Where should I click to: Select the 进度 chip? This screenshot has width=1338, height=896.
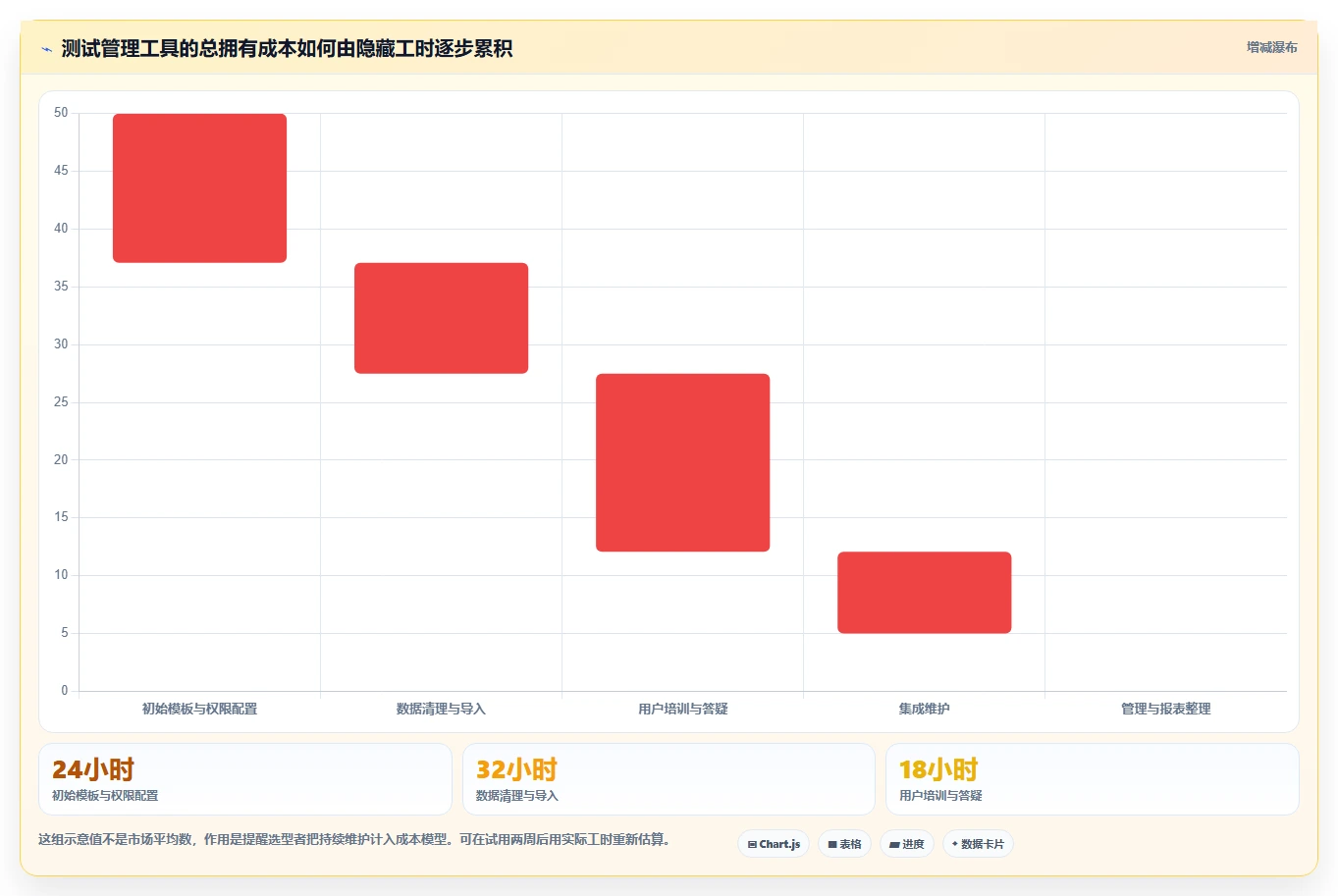pyautogui.click(x=906, y=844)
